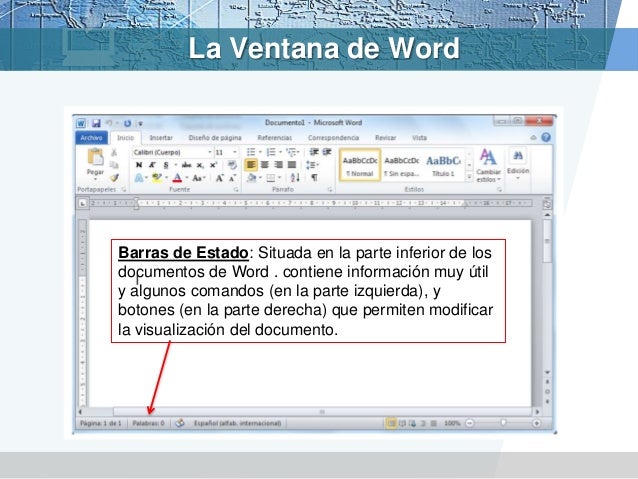Click the Format Painter brush icon
This screenshot has height=479, width=638.
tap(114, 177)
